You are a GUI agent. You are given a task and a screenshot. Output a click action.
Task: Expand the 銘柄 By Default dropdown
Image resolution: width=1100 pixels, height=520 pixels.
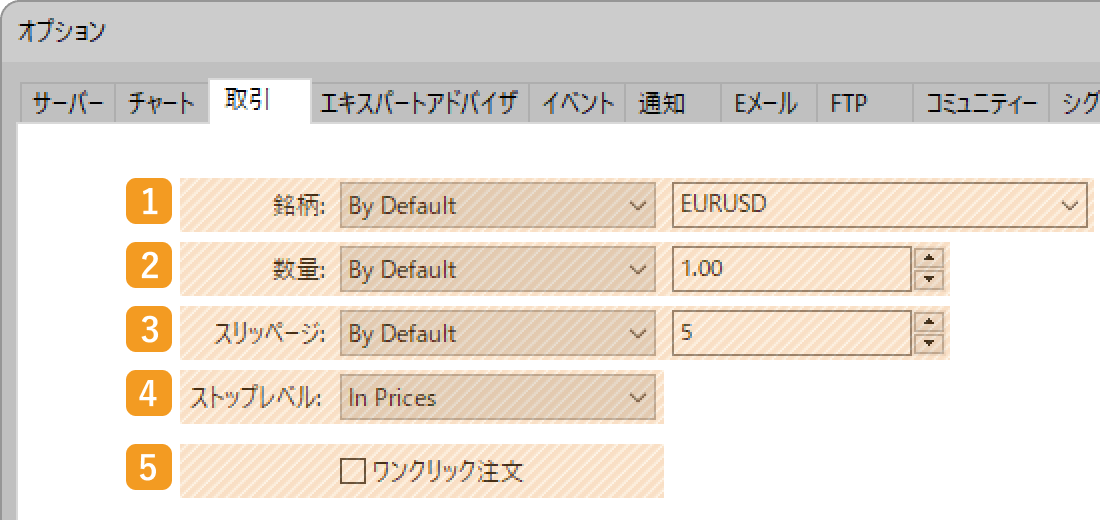pyautogui.click(x=498, y=206)
